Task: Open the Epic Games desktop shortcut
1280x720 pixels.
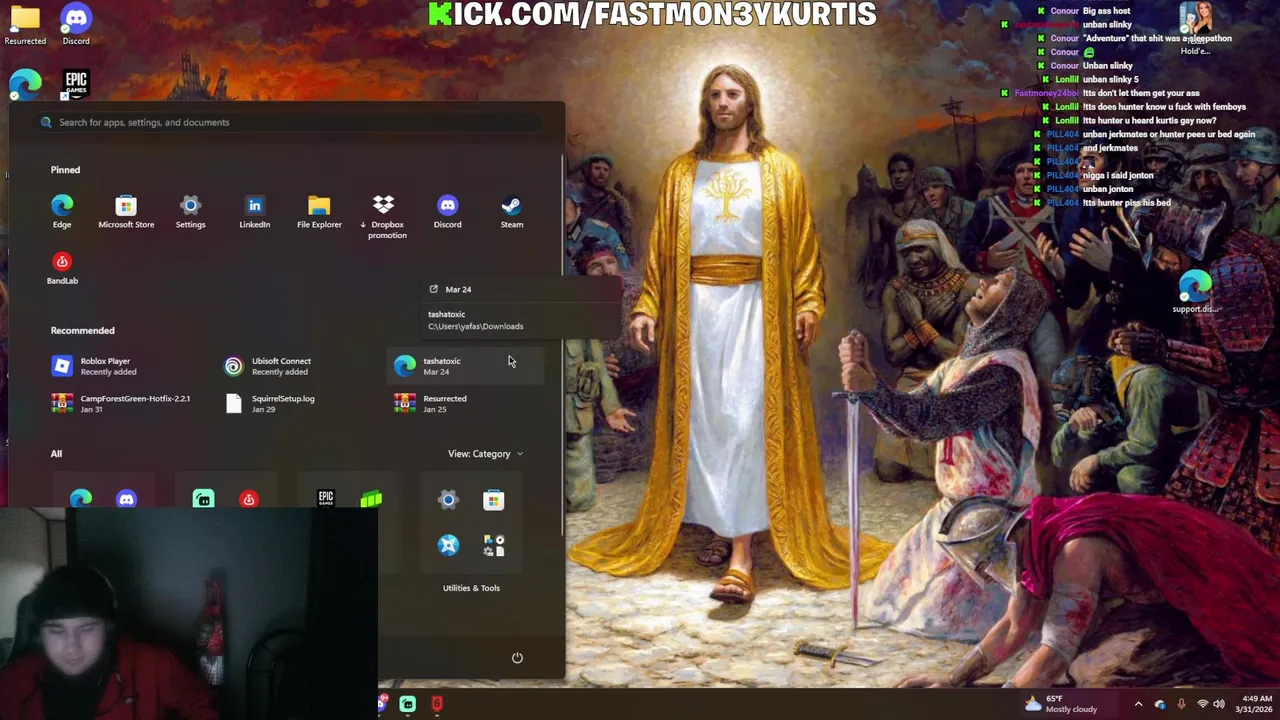Action: [76, 83]
